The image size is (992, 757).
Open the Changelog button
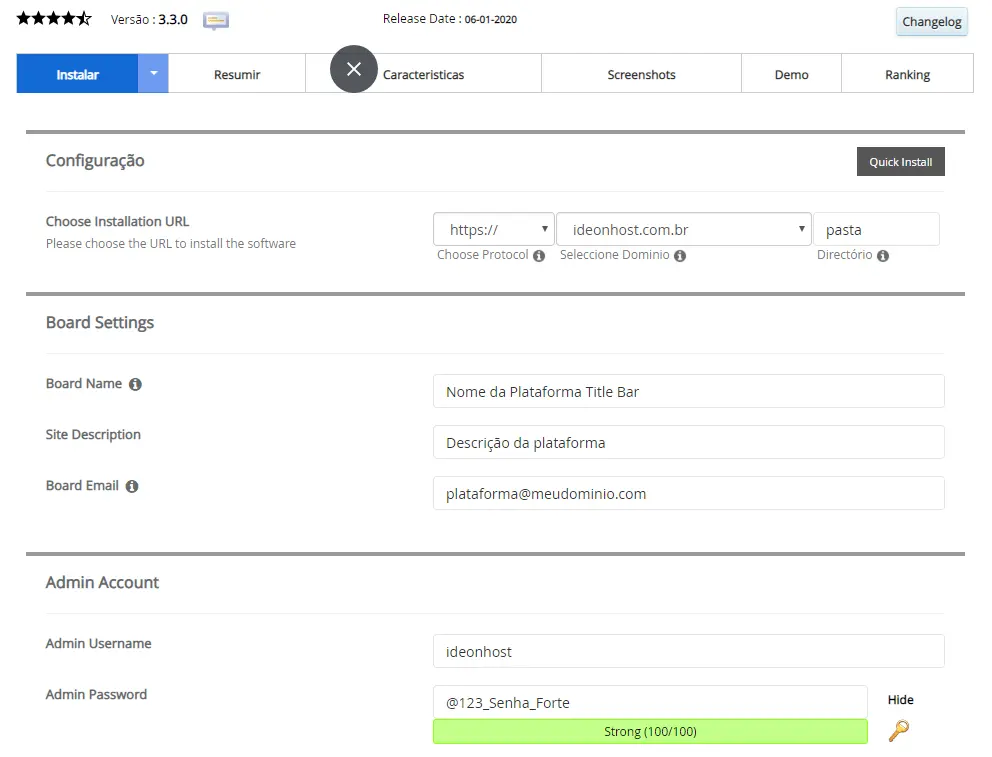point(931,22)
